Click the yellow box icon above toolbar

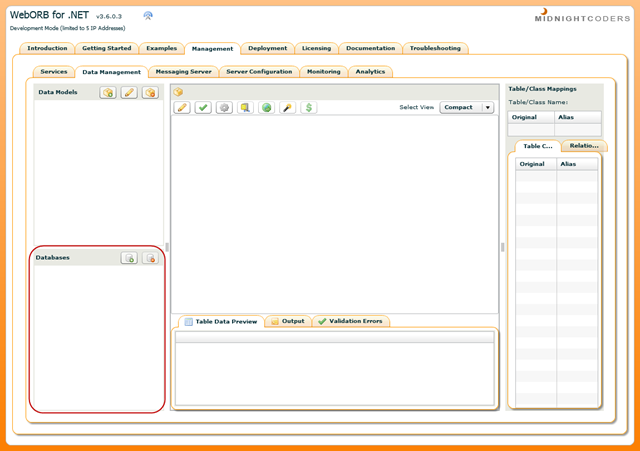click(178, 92)
